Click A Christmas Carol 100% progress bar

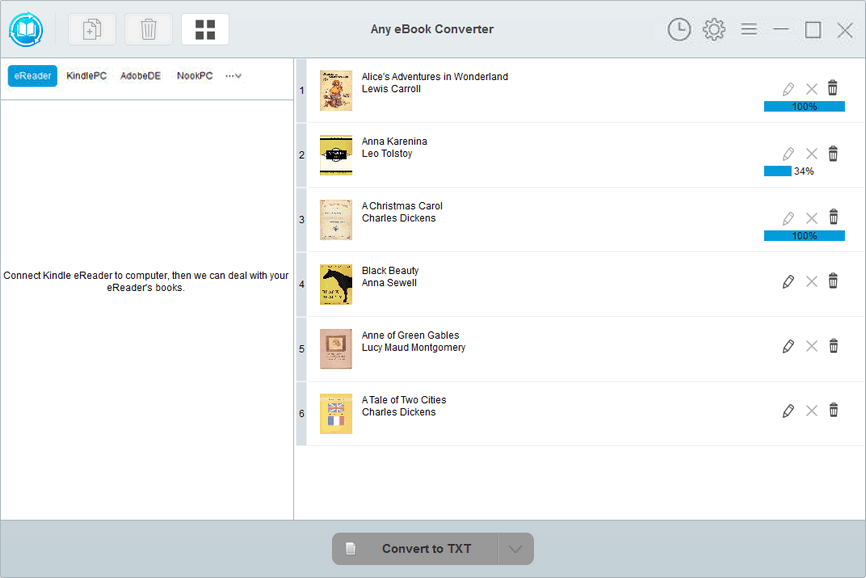pos(804,236)
